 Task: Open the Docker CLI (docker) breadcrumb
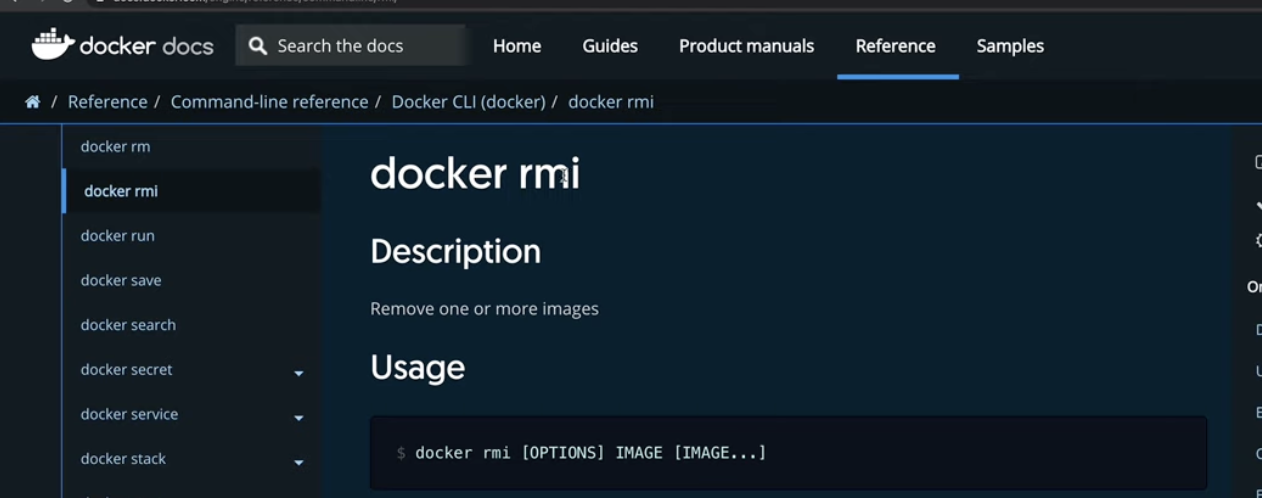469,102
